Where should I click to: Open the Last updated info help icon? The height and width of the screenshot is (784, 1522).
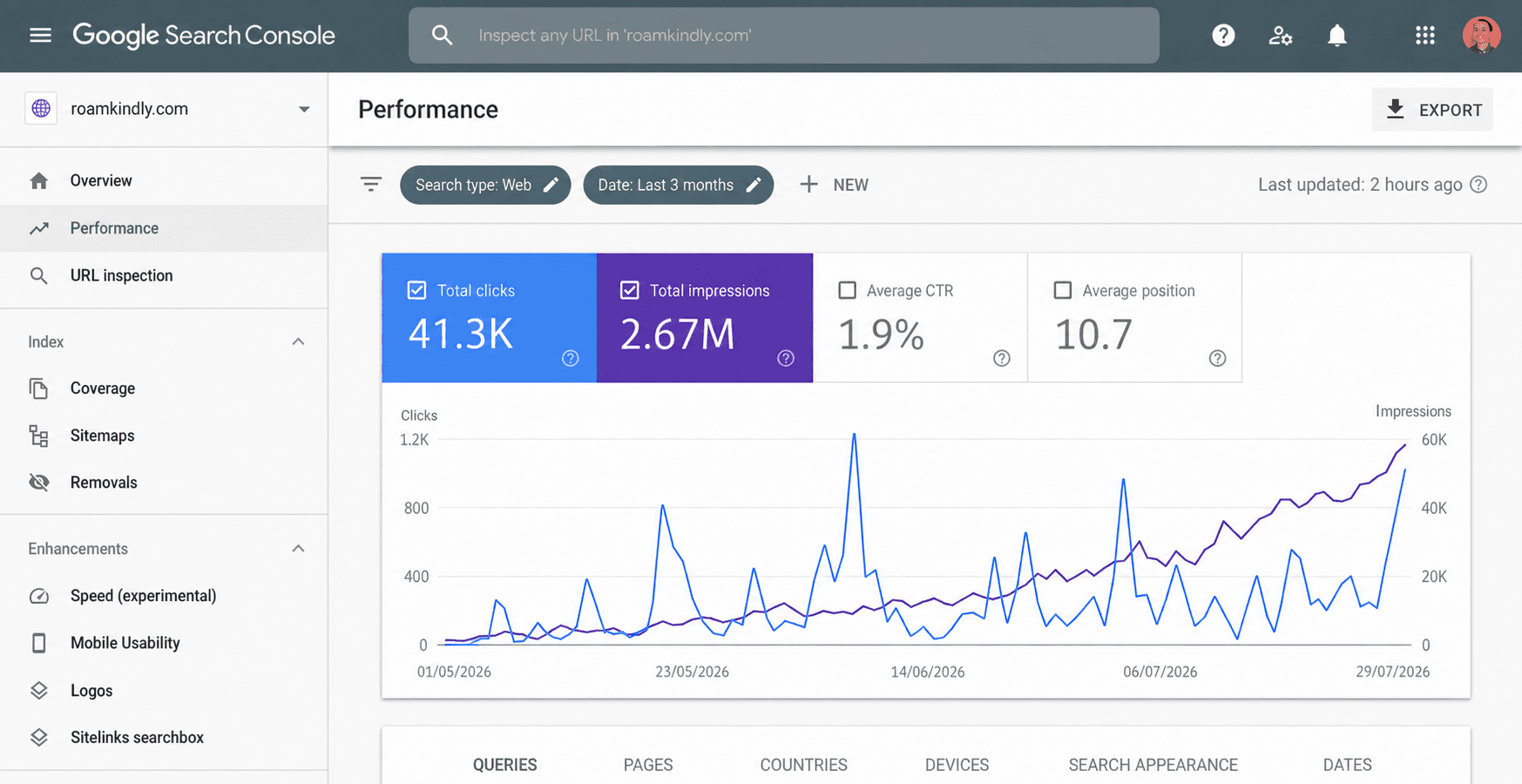click(x=1478, y=185)
